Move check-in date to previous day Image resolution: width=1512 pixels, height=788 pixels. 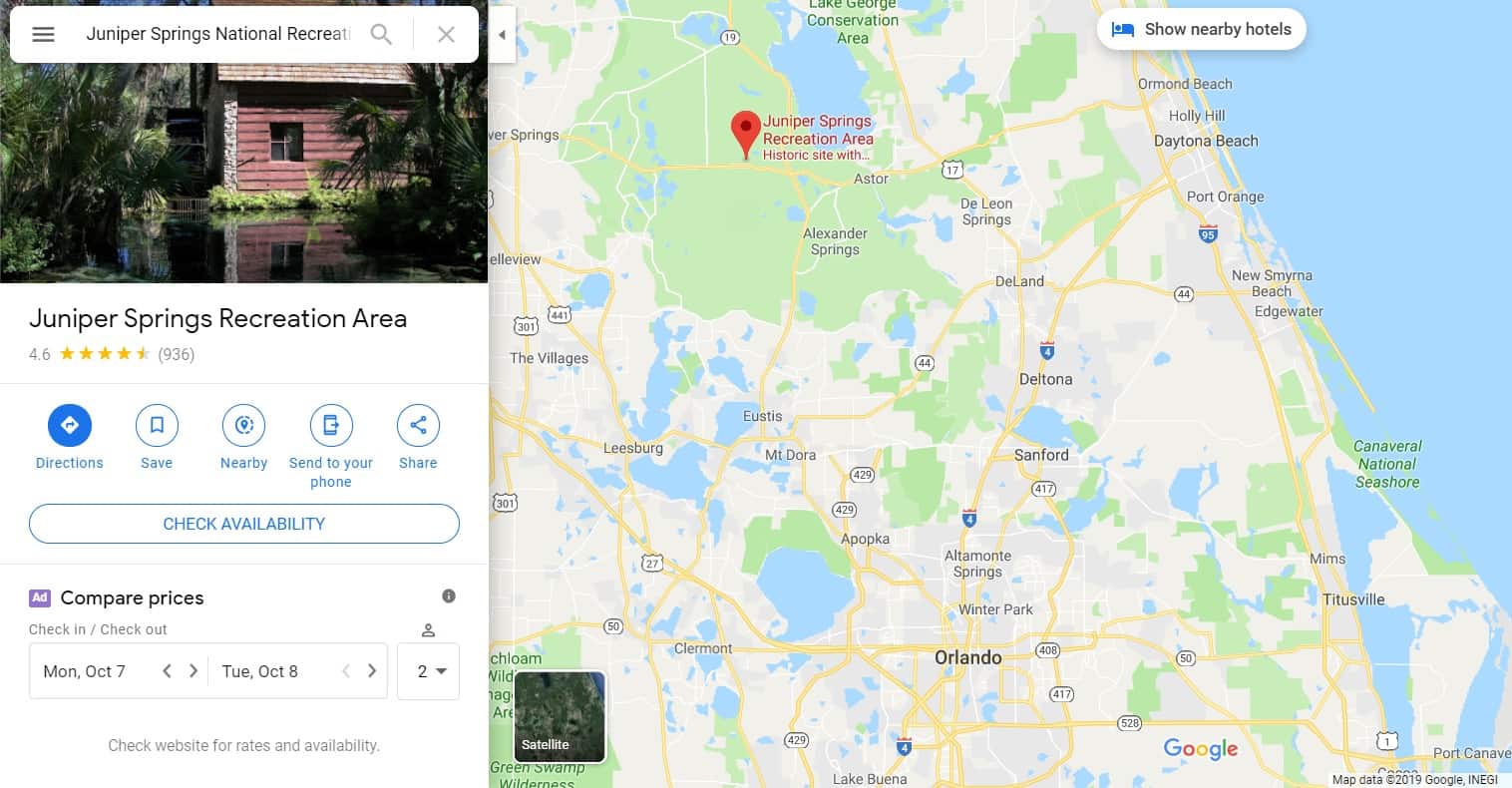167,671
